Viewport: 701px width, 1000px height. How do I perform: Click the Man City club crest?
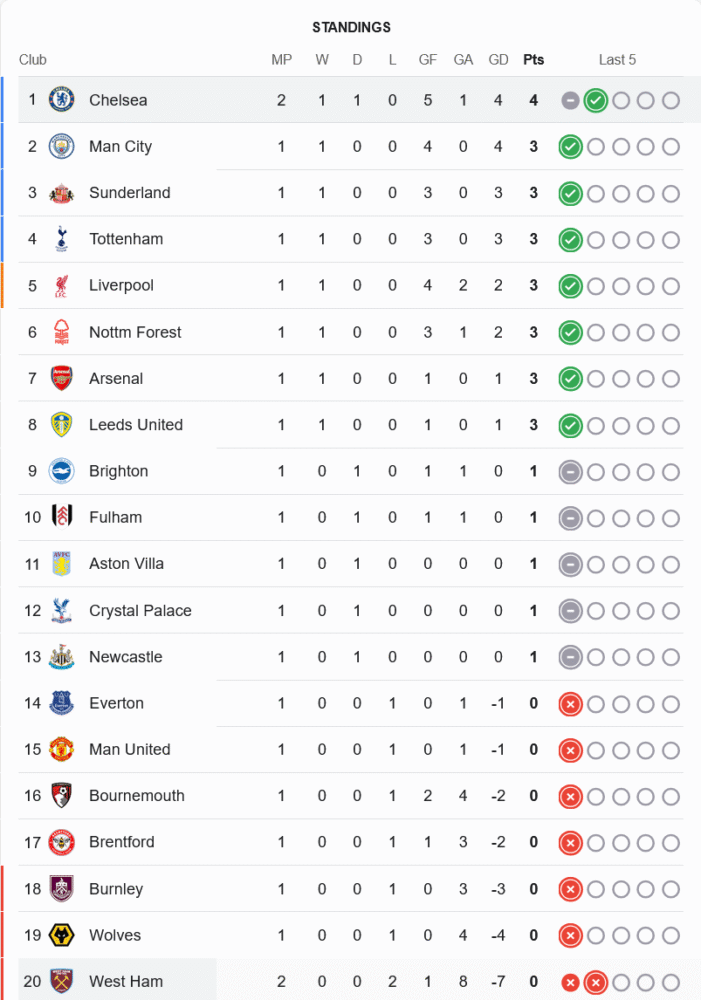point(62,146)
